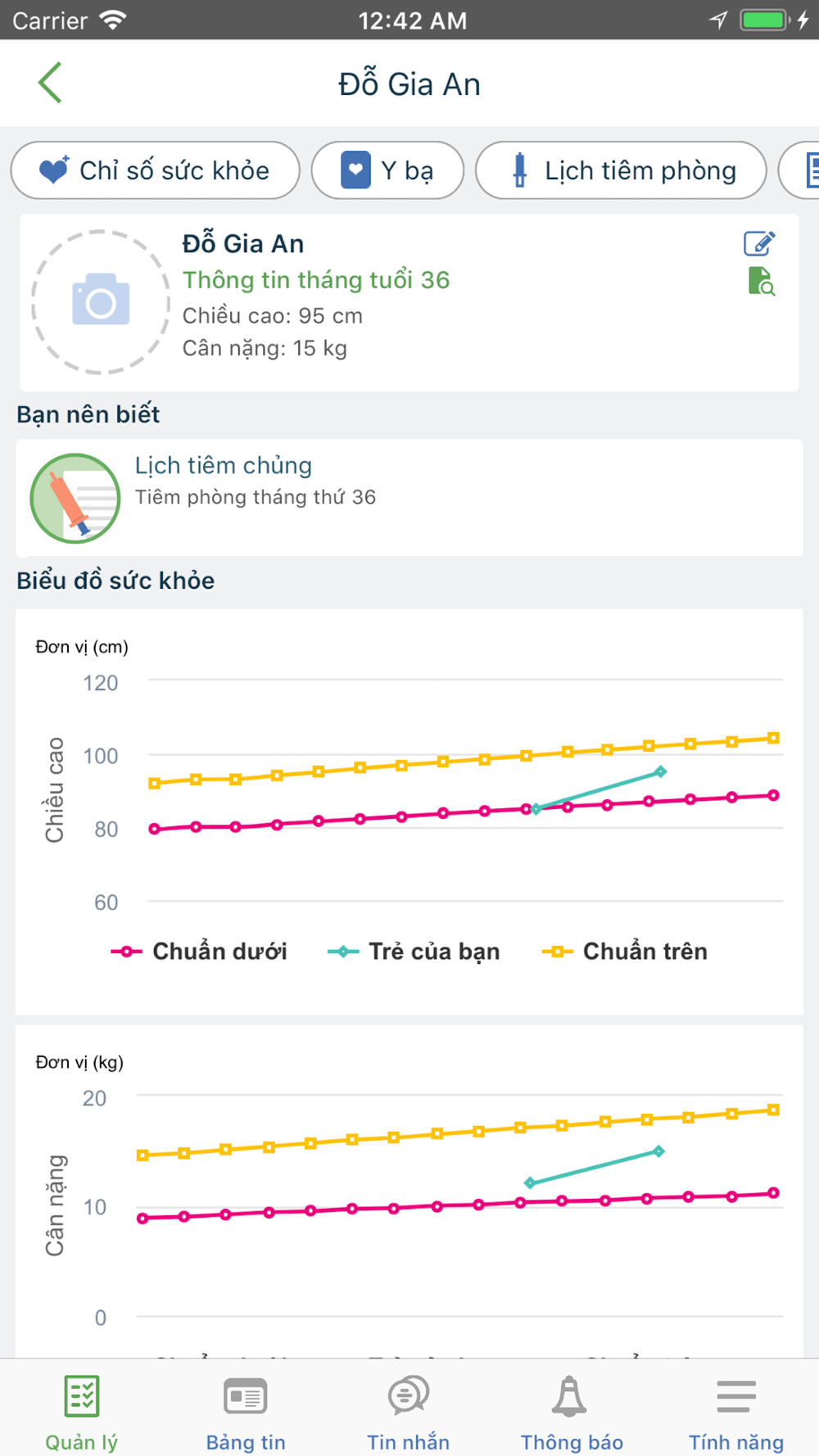Toggle the Chuẩn trên legend entry
The width and height of the screenshot is (819, 1456).
coord(625,952)
